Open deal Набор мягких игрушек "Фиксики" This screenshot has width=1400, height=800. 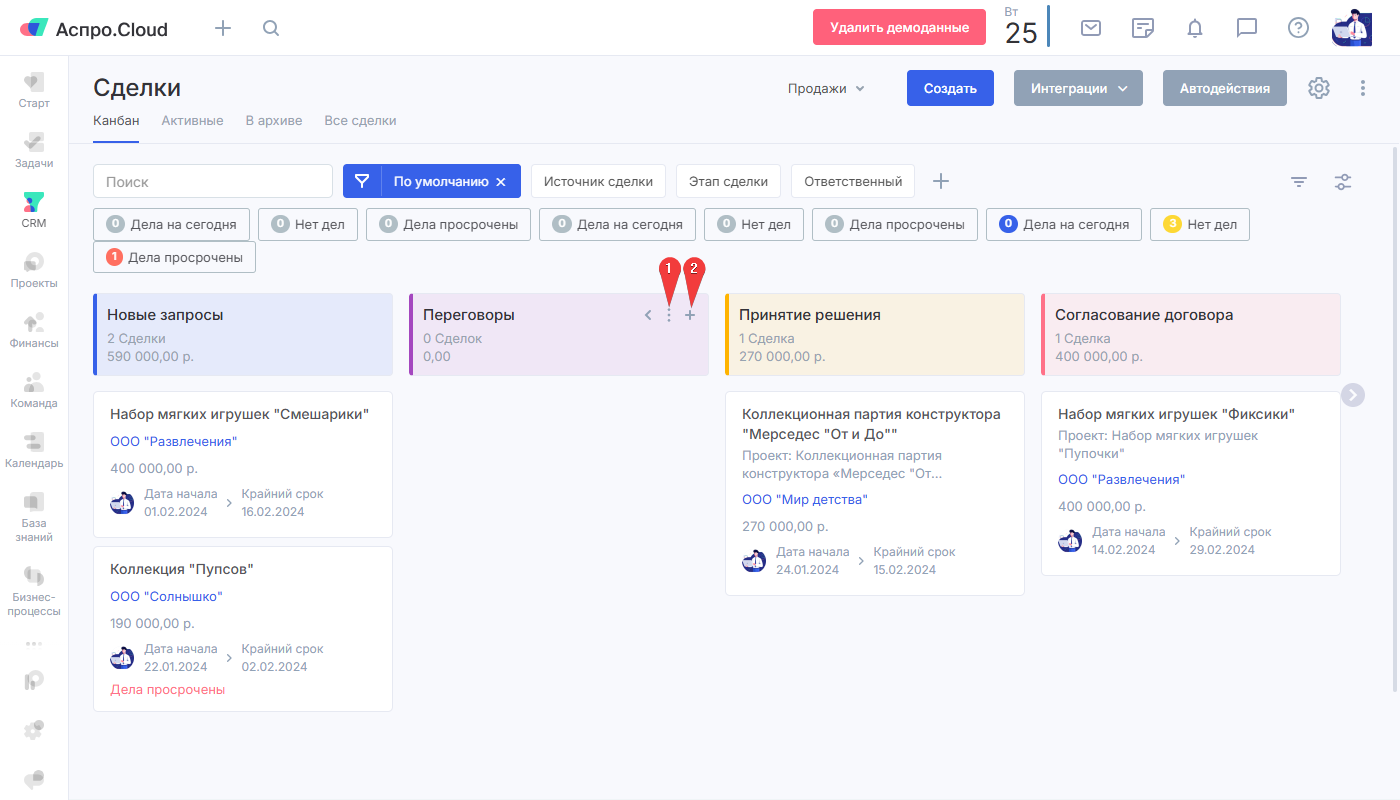tap(1176, 413)
